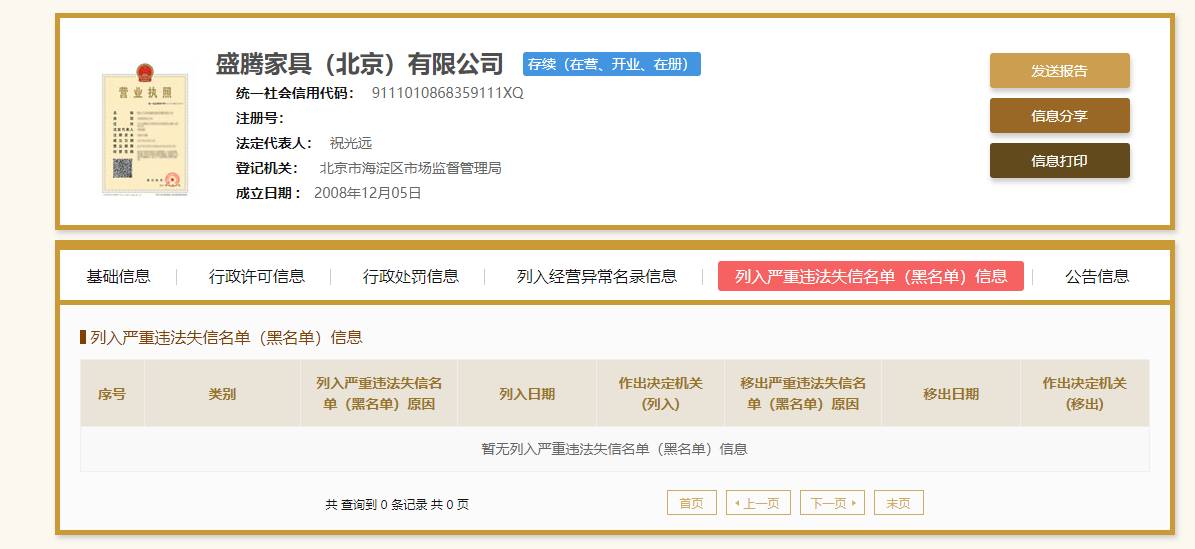The width and height of the screenshot is (1195, 549).
Task: Select the 行政处罚信息 tab
Action: coord(411,276)
